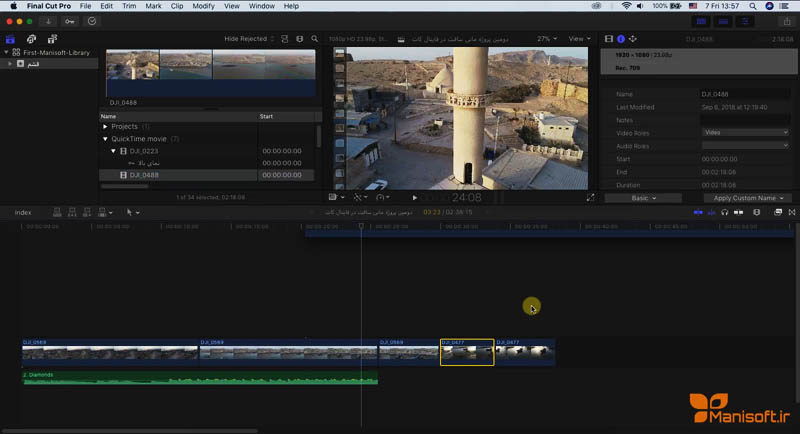Open the 27% viewer zoom dropdown
The width and height of the screenshot is (800, 434).
click(x=546, y=39)
